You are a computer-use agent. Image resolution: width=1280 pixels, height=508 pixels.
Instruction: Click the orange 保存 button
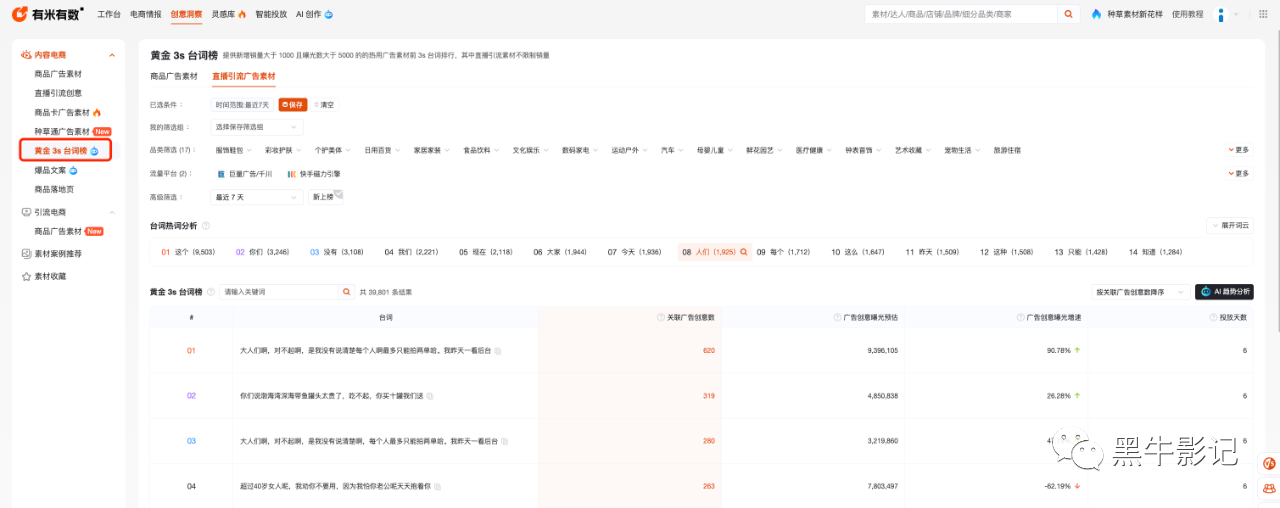[292, 104]
